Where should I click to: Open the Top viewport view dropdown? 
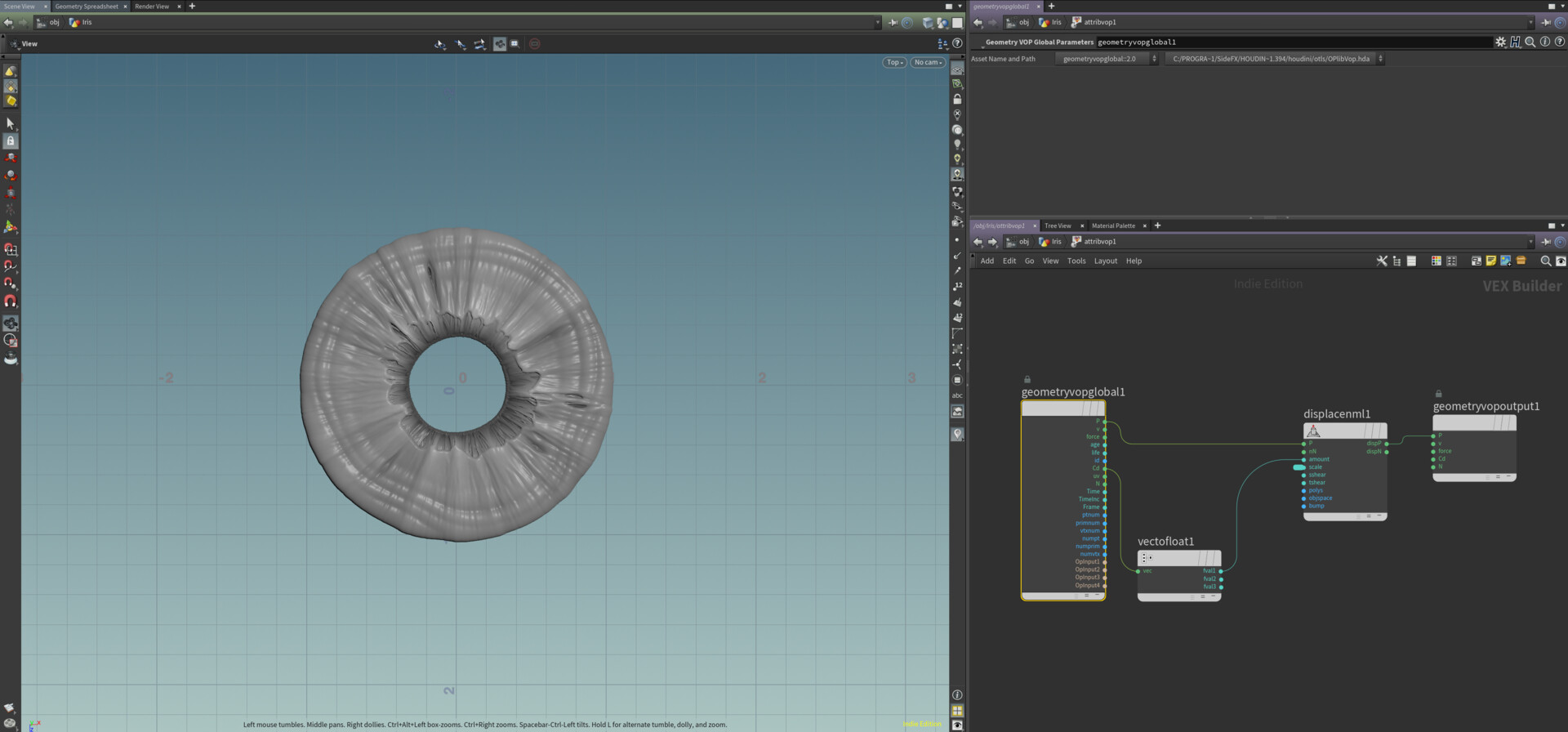pyautogui.click(x=894, y=62)
